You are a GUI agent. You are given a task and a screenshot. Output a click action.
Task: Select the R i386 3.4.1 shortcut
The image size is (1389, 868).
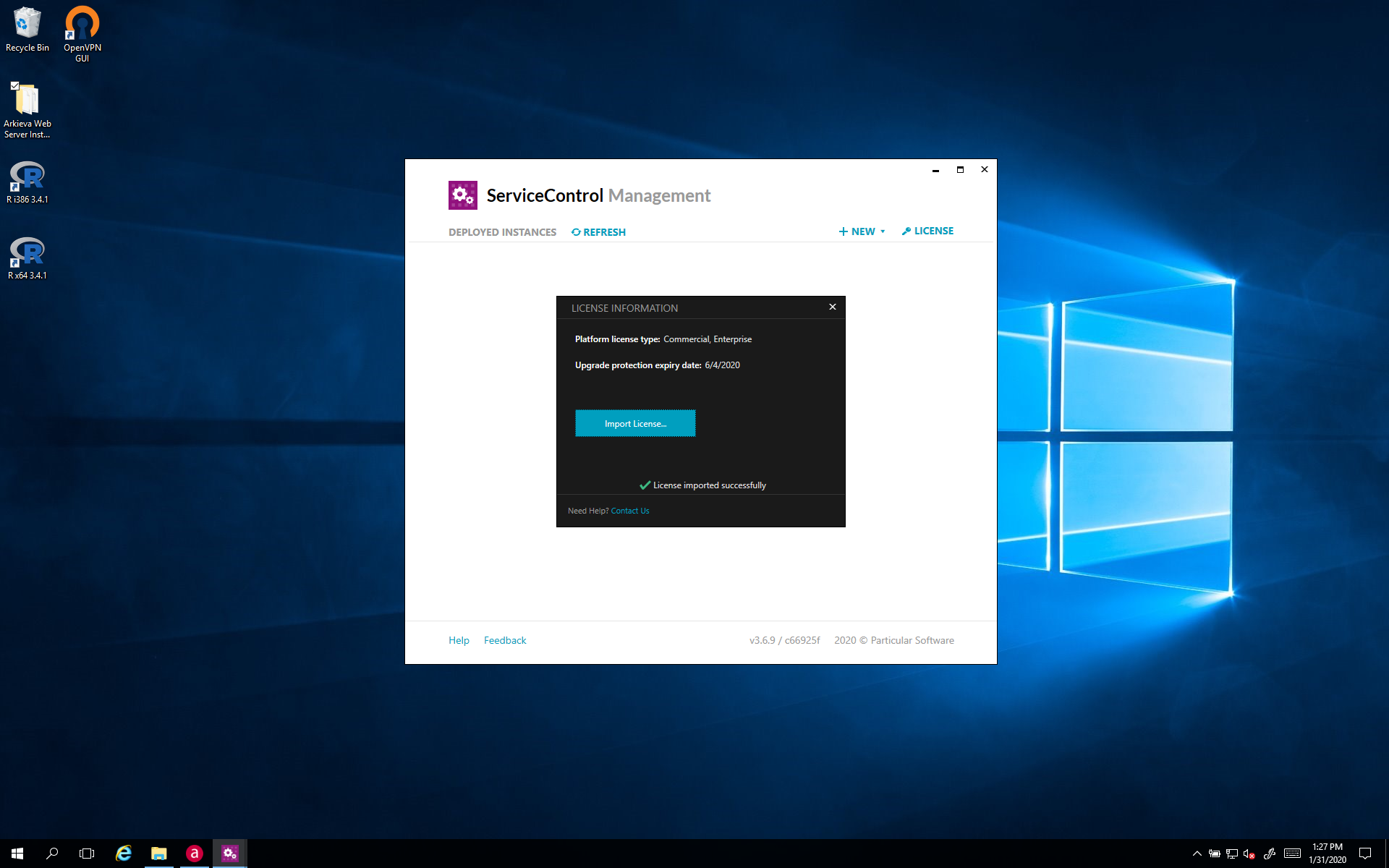[27, 182]
